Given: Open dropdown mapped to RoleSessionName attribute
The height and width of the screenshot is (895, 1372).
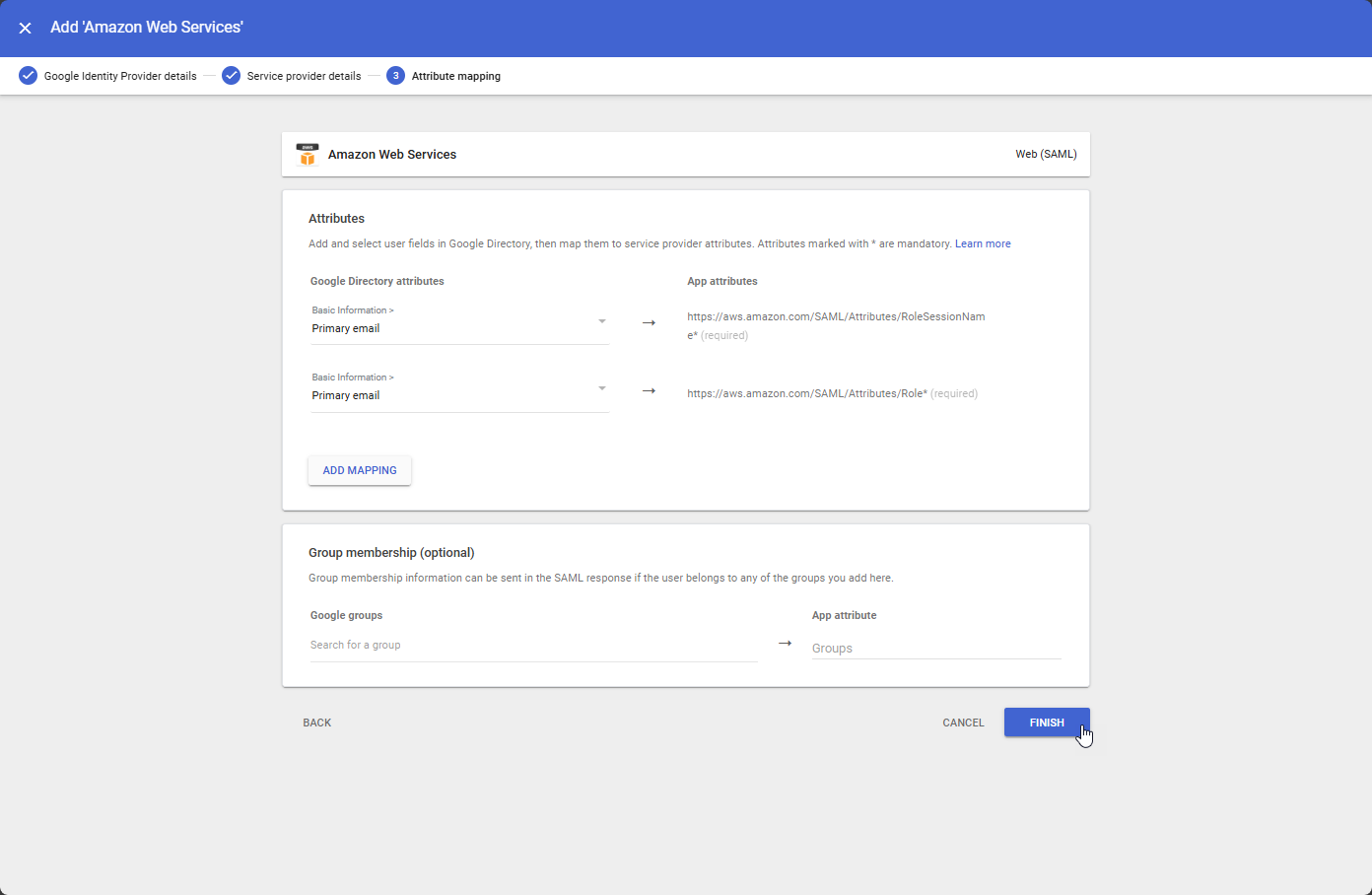Looking at the screenshot, I should coord(460,322).
